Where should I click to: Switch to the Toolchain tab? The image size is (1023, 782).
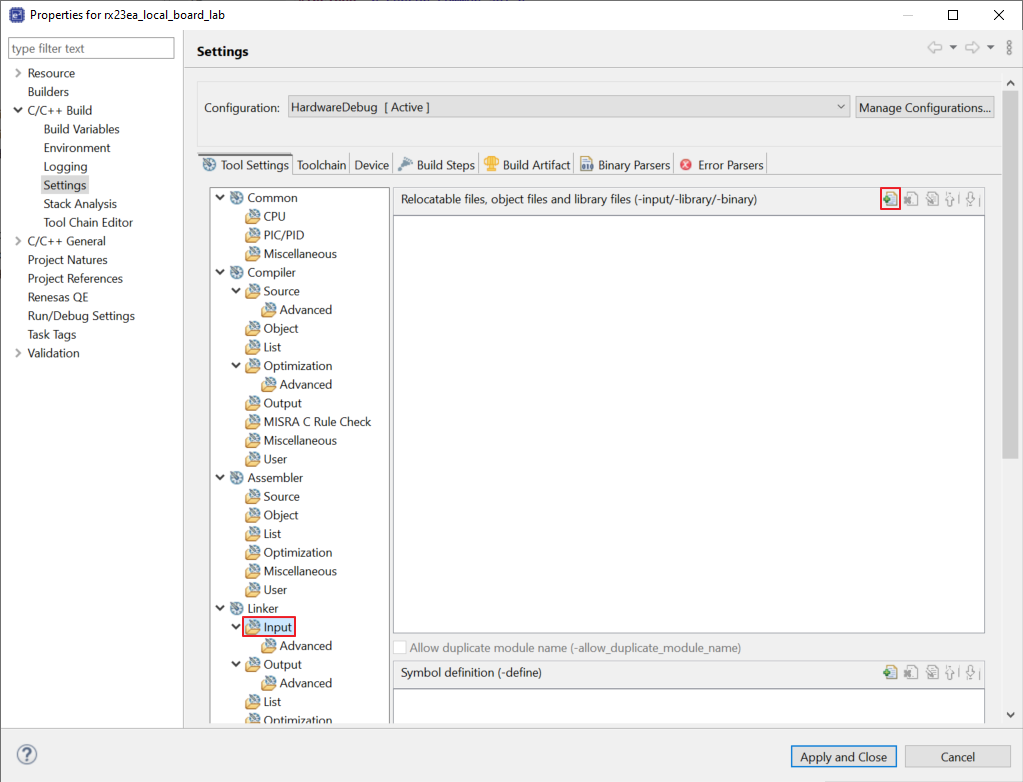[322, 165]
